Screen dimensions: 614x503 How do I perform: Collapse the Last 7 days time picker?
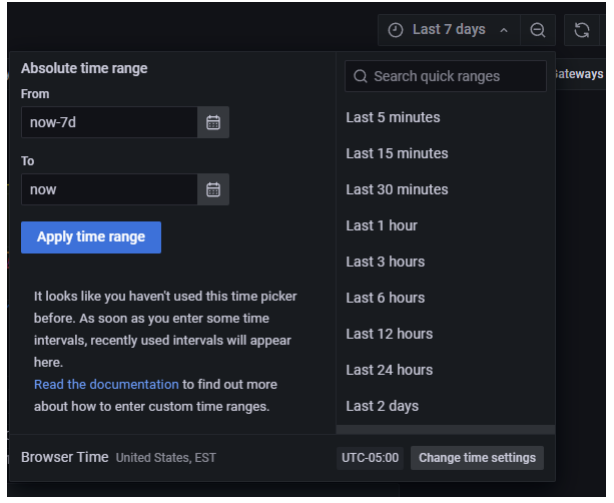tap(503, 30)
